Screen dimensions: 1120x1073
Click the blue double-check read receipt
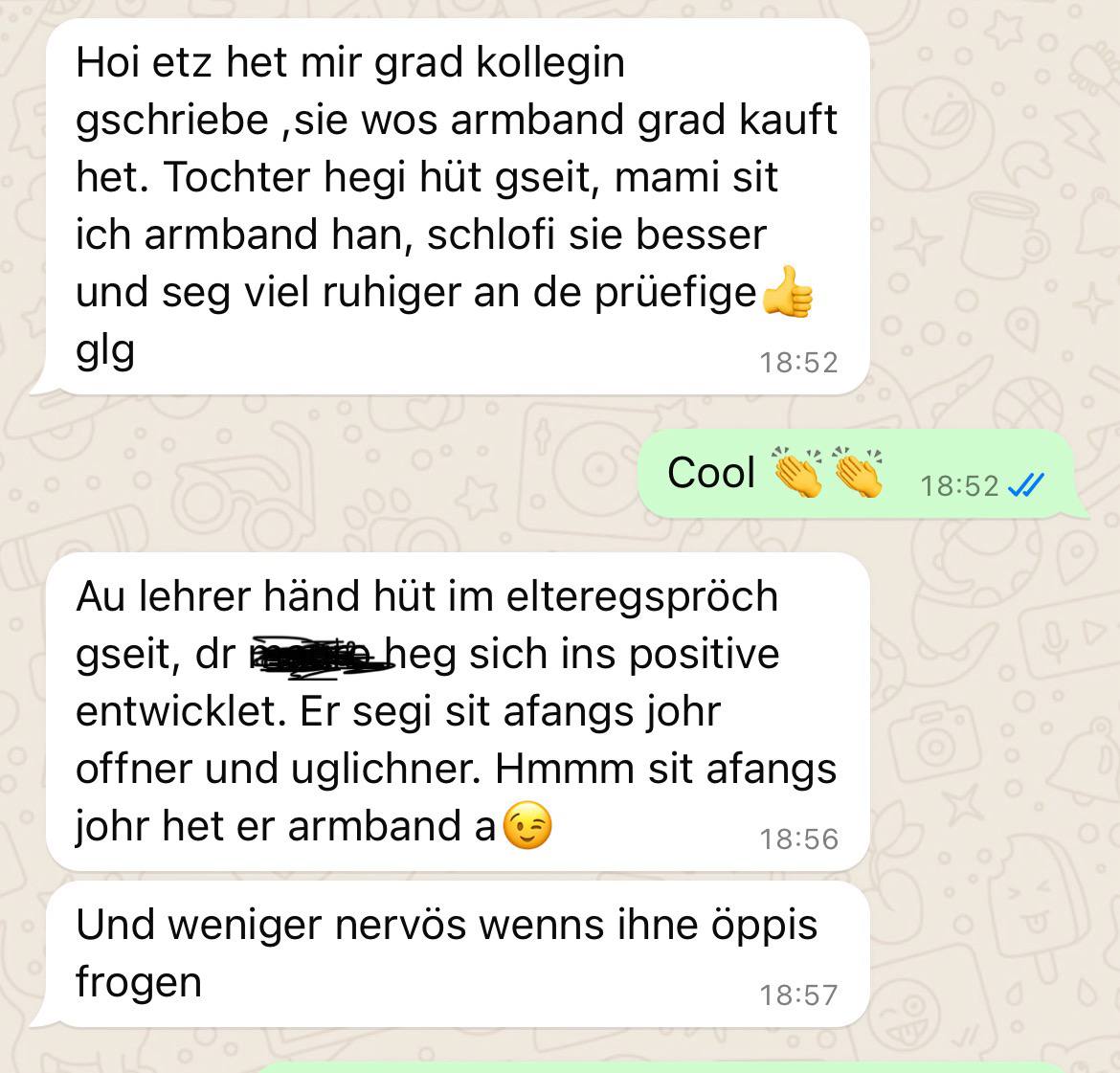pos(1026,486)
